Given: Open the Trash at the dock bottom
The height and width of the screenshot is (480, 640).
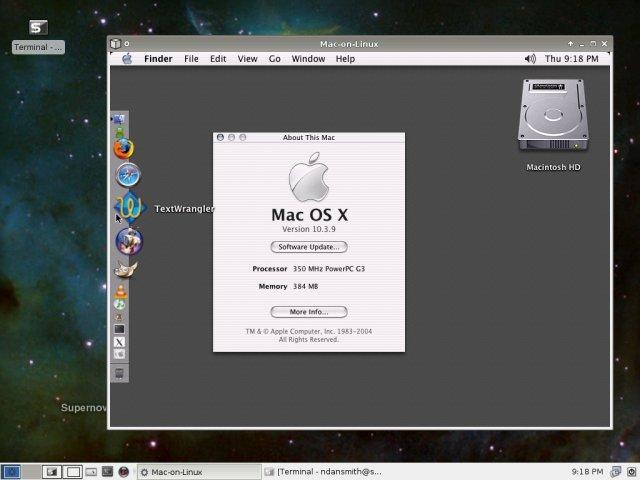Looking at the screenshot, I should 120,373.
